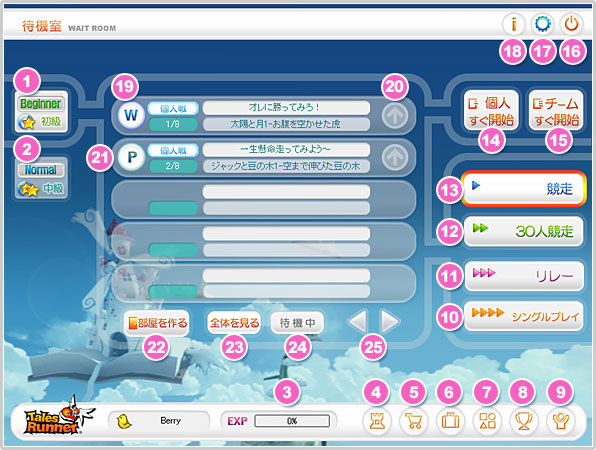Open the briefcase inventory icon
The width and height of the screenshot is (596, 450).
pyautogui.click(x=450, y=421)
